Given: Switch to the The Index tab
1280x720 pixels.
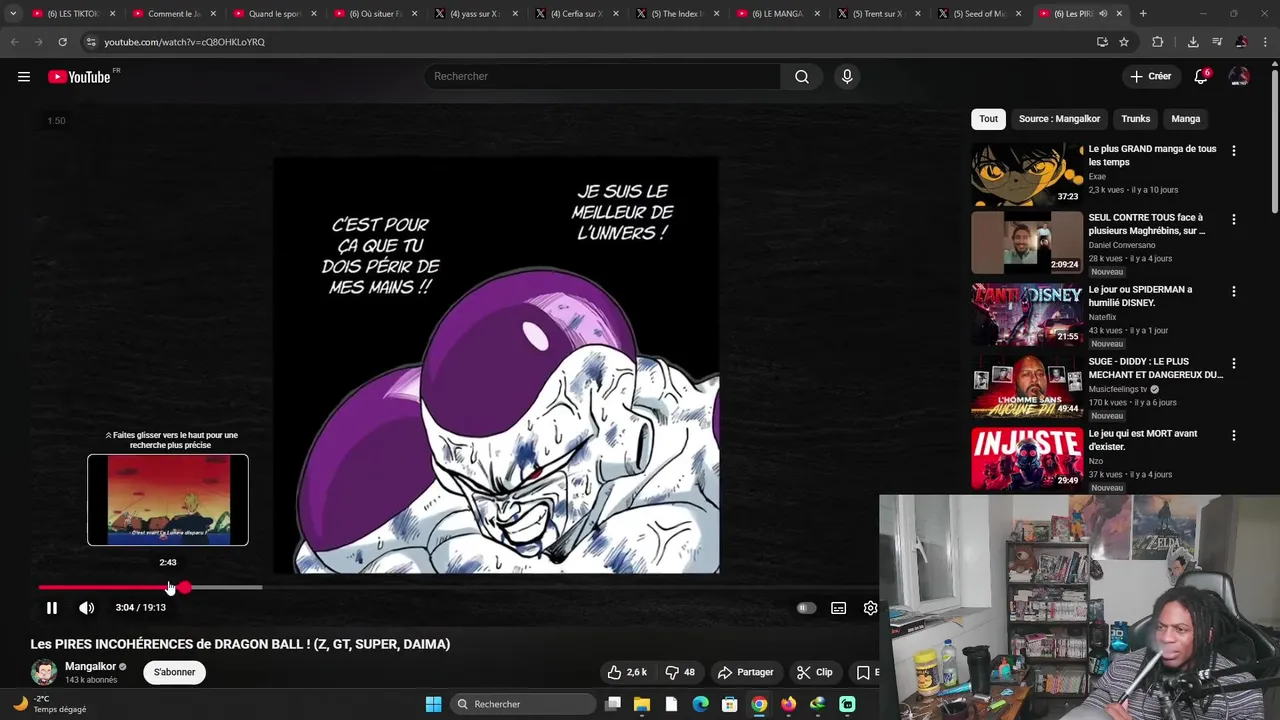Looking at the screenshot, I should point(676,14).
